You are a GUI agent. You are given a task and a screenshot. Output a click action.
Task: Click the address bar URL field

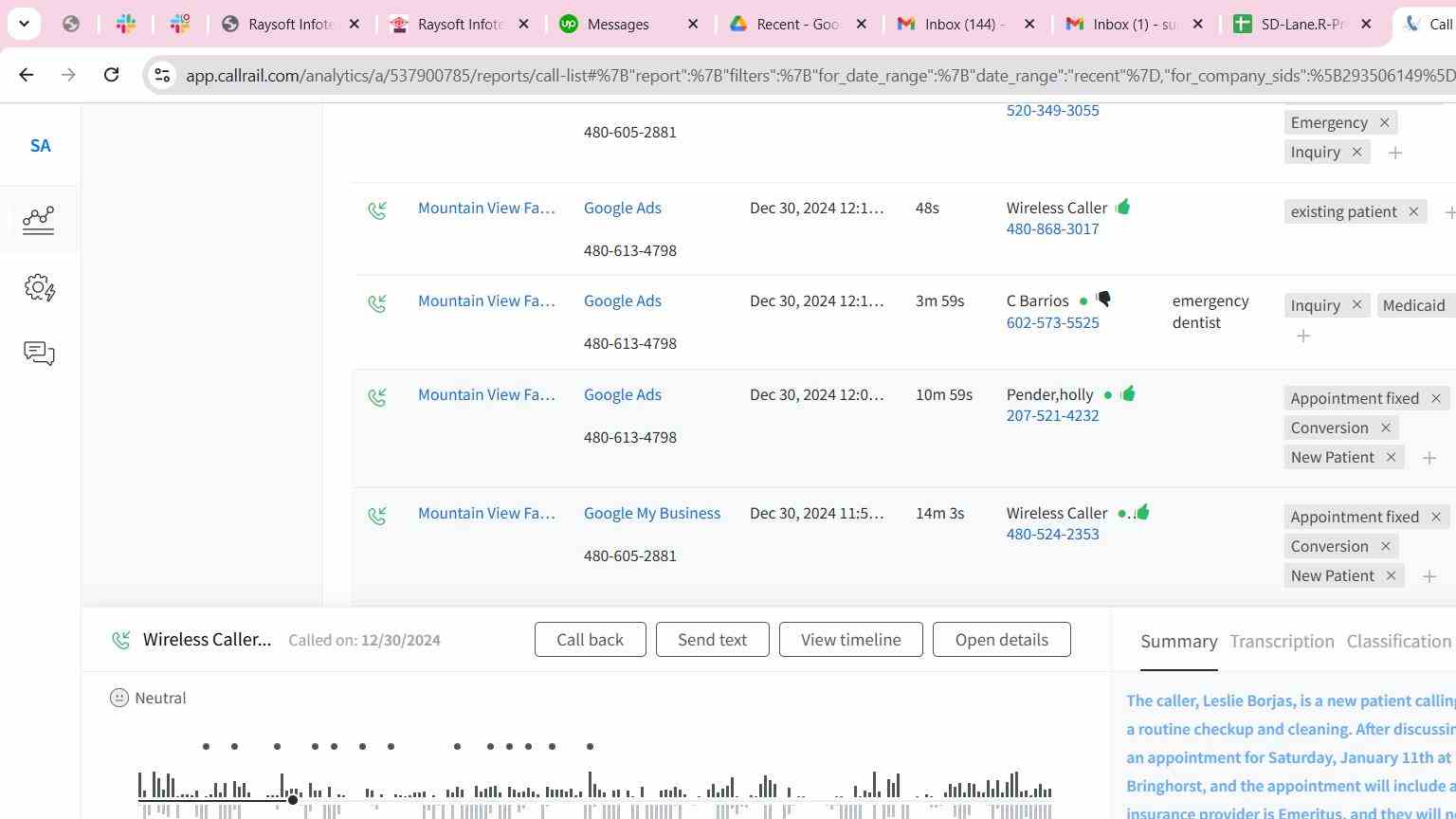tap(820, 75)
